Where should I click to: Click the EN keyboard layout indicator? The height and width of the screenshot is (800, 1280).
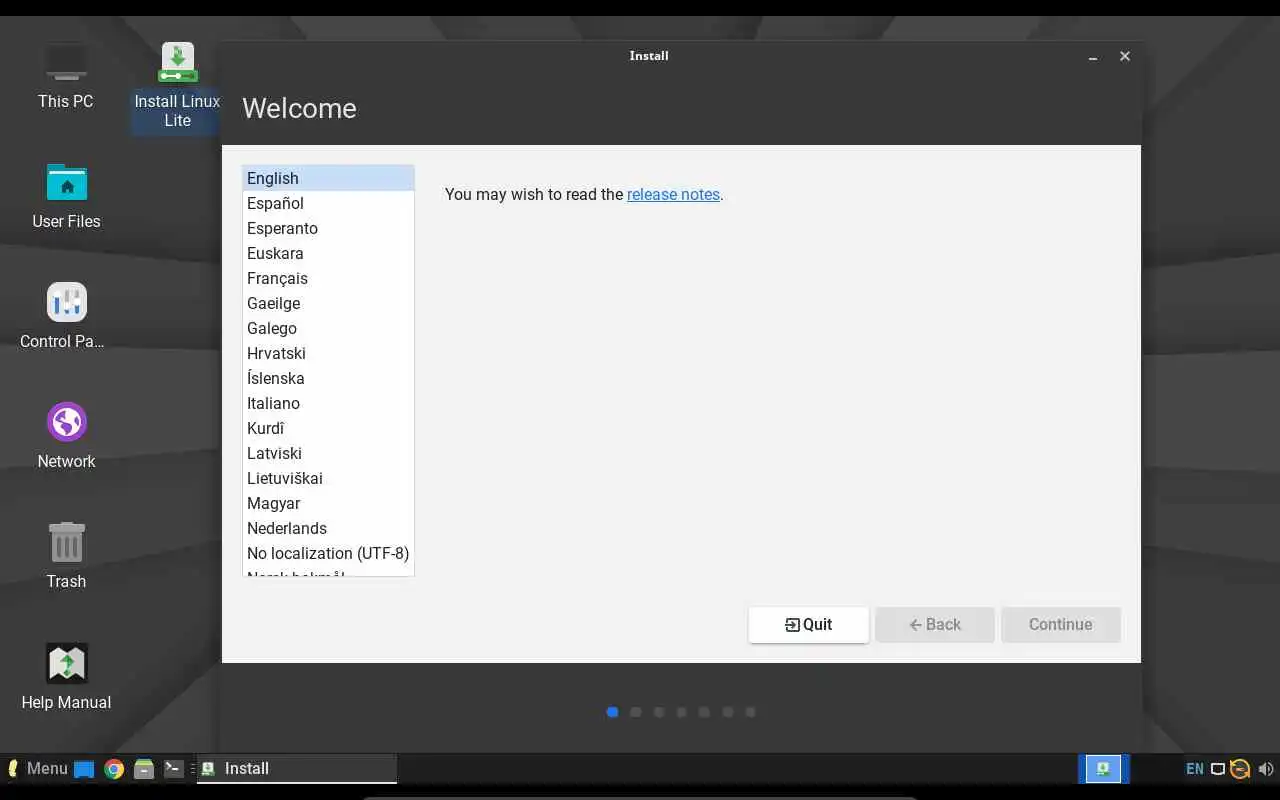pyautogui.click(x=1194, y=769)
